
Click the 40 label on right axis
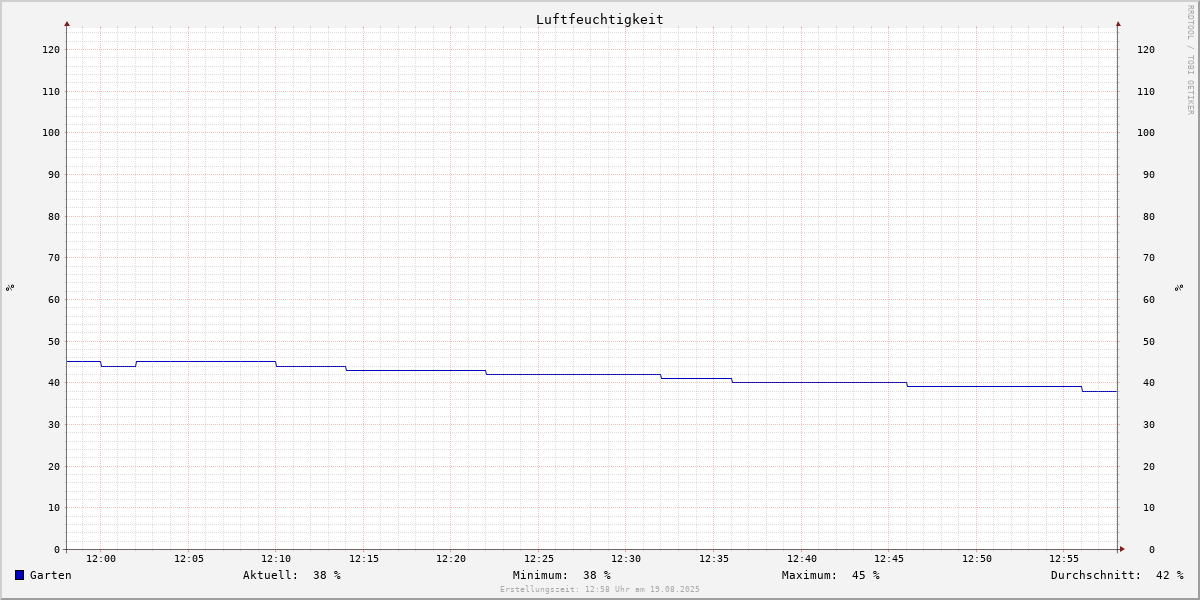(x=1149, y=382)
